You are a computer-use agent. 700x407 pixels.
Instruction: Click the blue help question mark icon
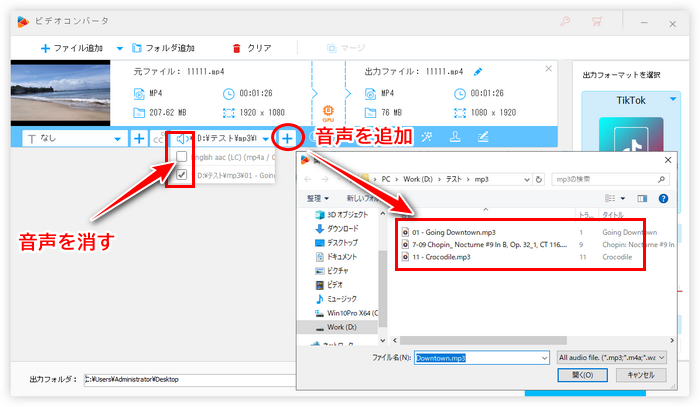[x=663, y=199]
